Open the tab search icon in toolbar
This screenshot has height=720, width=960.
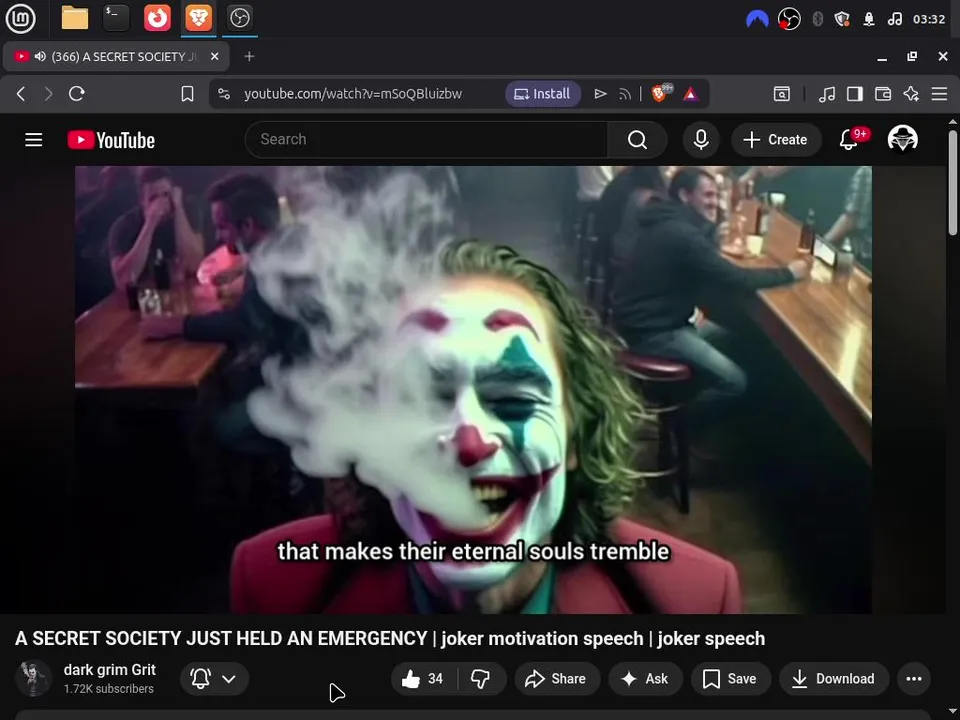pos(782,94)
